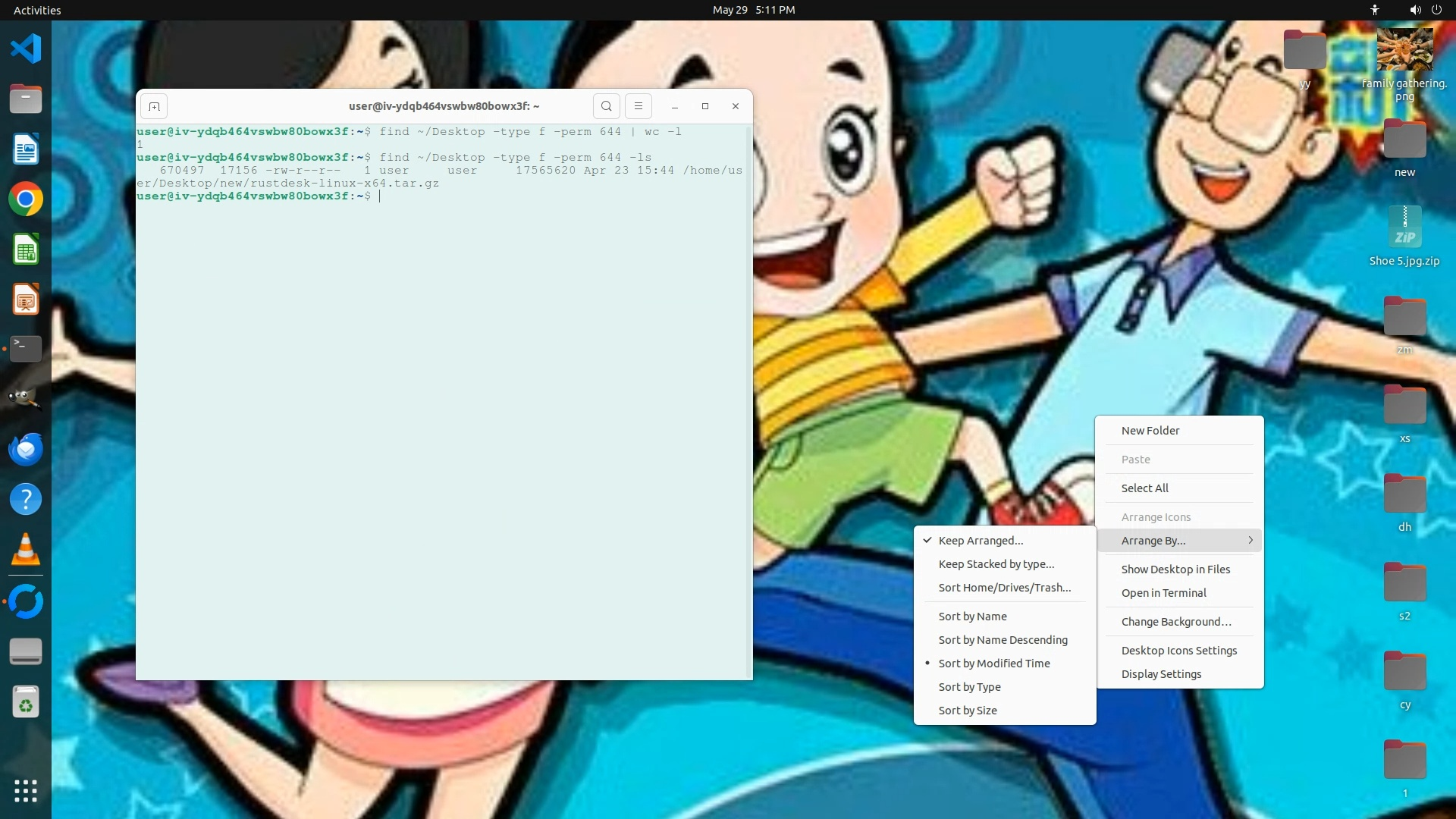Viewport: 1456px width, 819px height.
Task: Open LibreOffice Calc from dock
Action: [26, 249]
